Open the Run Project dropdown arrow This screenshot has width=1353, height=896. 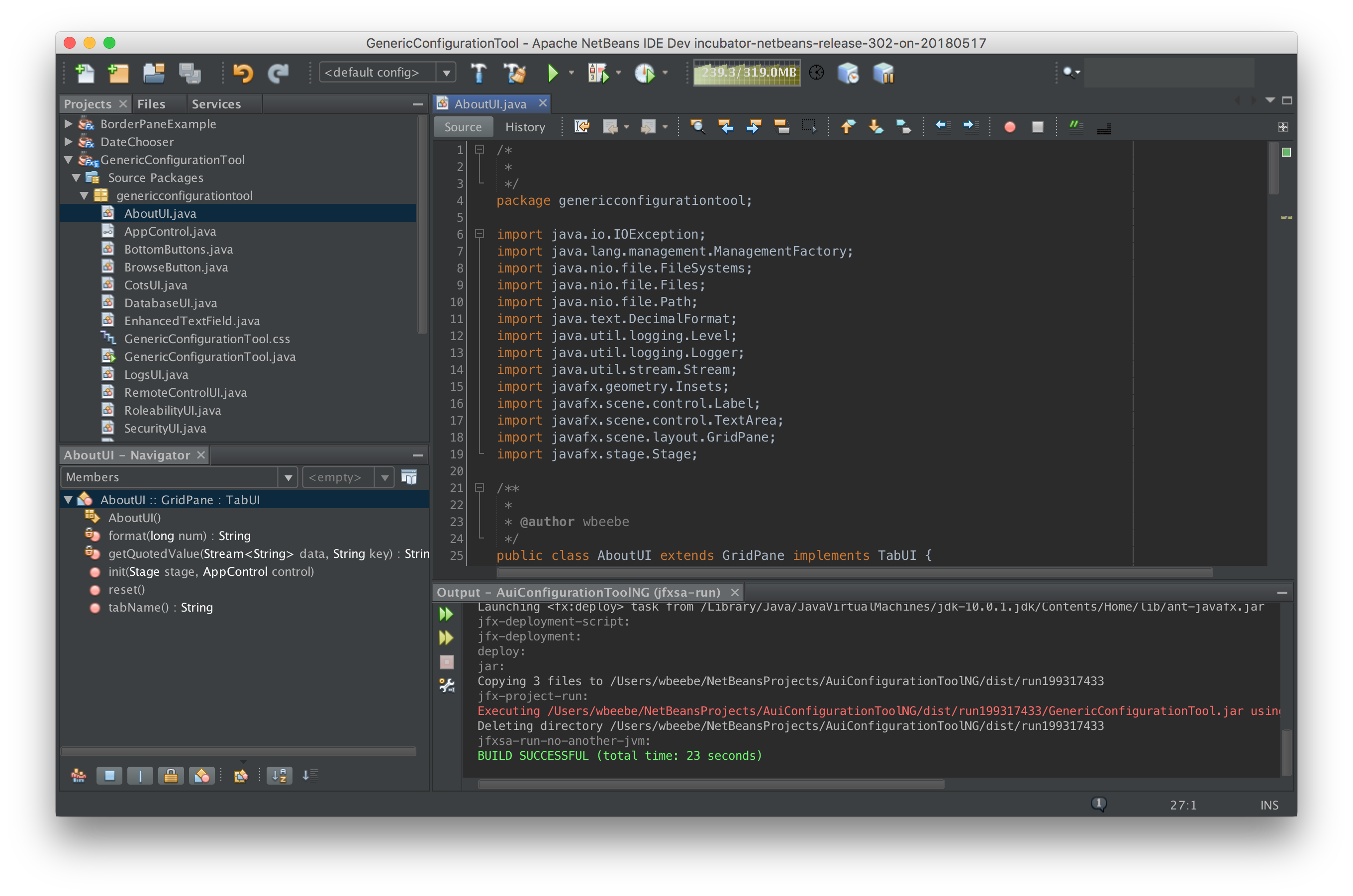click(571, 73)
